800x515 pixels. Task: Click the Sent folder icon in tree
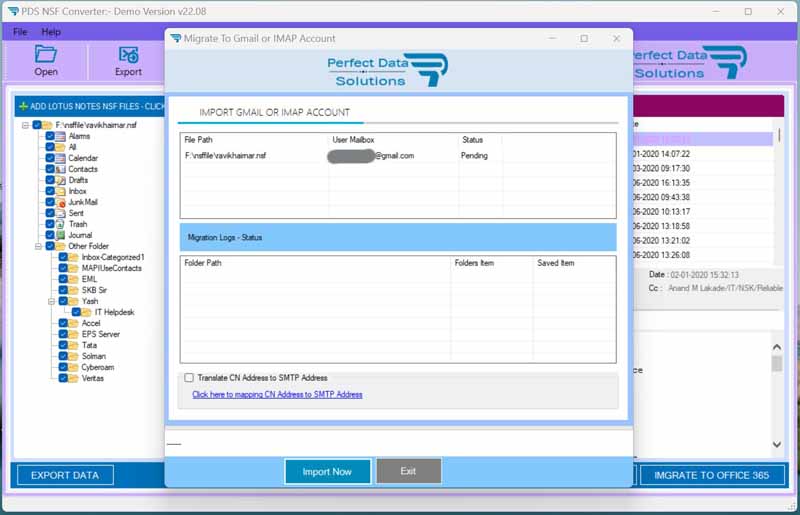click(x=61, y=213)
